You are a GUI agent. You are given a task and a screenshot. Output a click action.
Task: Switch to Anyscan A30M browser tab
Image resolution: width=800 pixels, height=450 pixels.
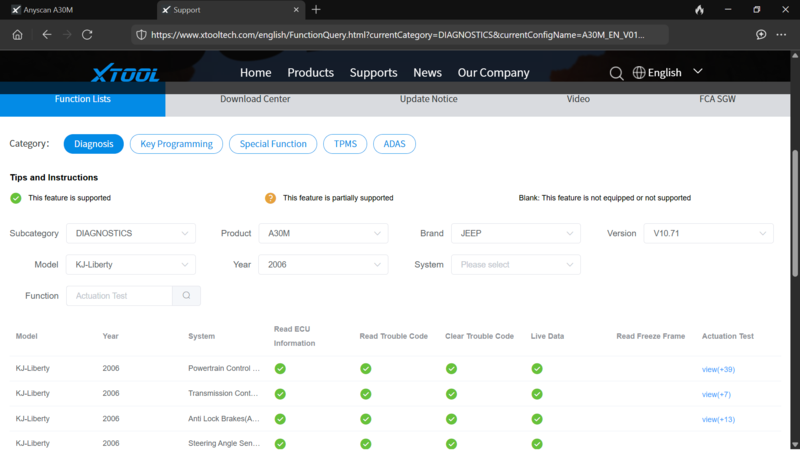(x=79, y=10)
